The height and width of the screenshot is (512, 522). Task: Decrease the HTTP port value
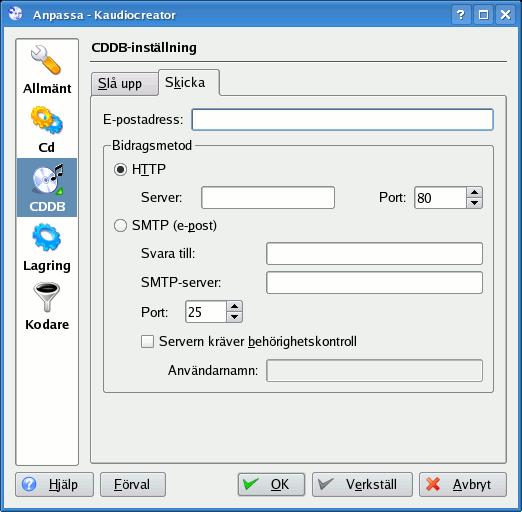(x=474, y=203)
